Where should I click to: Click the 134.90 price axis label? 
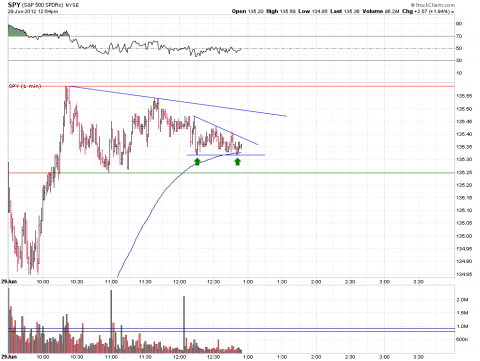[464, 261]
